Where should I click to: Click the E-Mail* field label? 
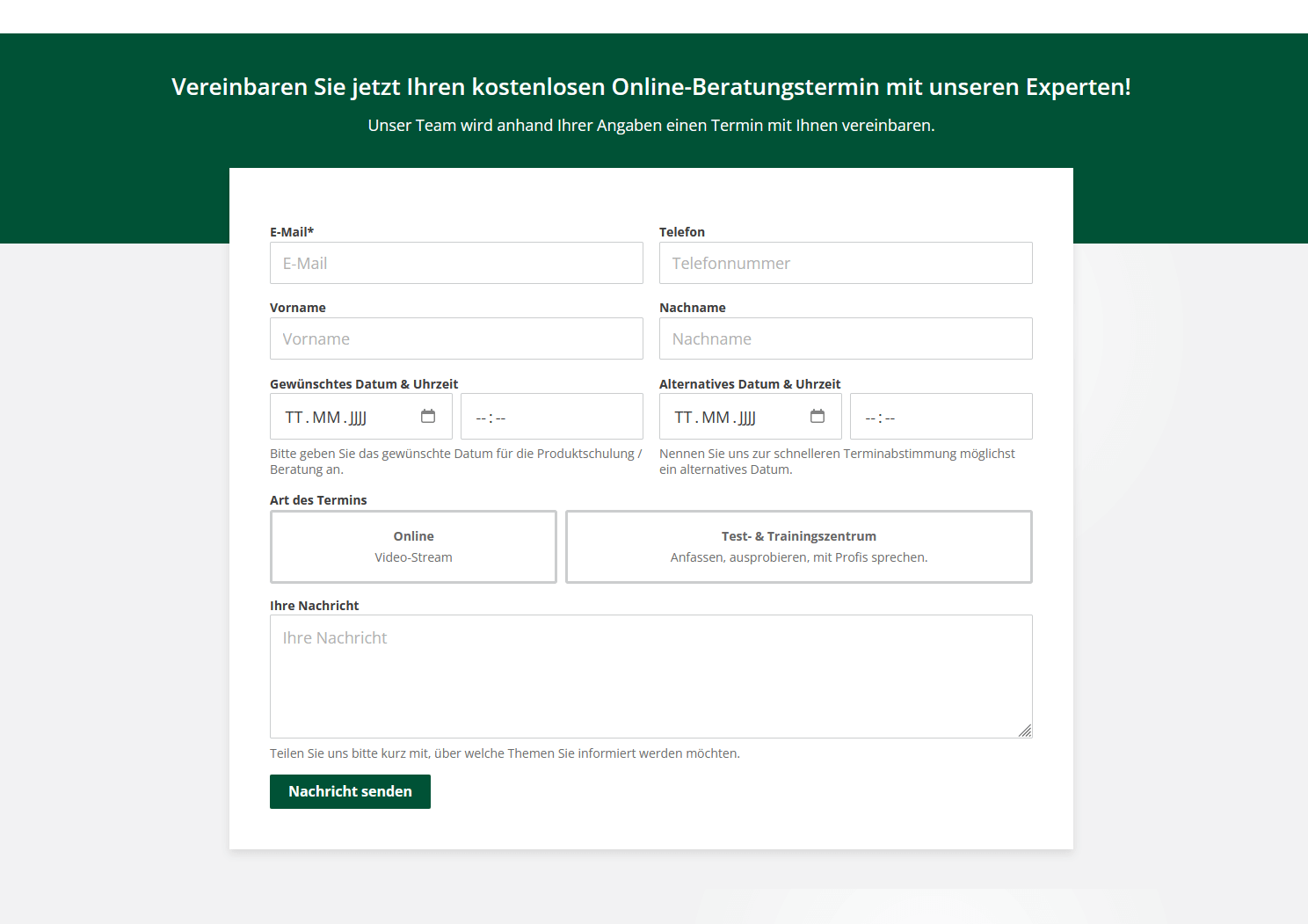[292, 232]
